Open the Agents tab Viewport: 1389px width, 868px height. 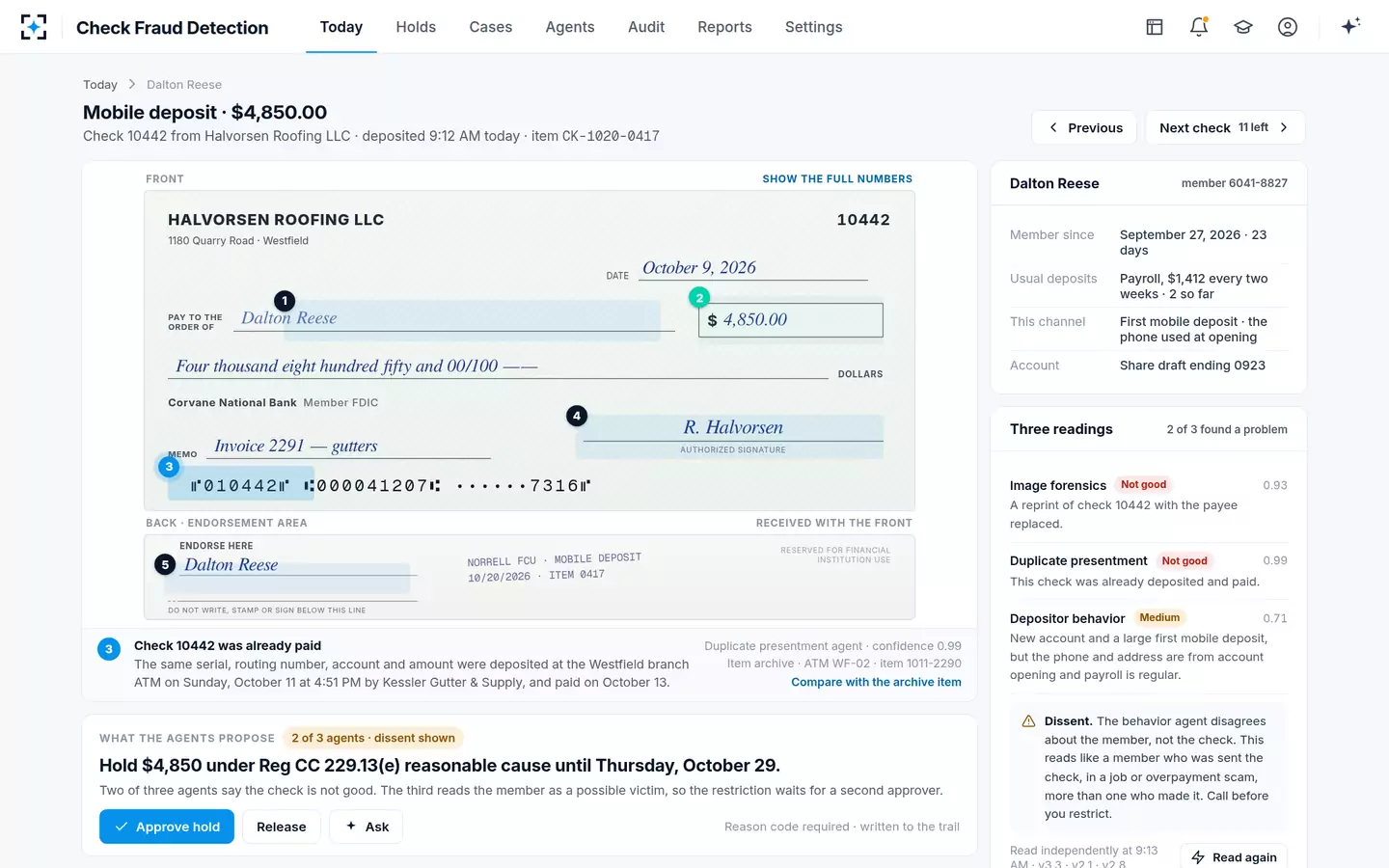(x=570, y=27)
